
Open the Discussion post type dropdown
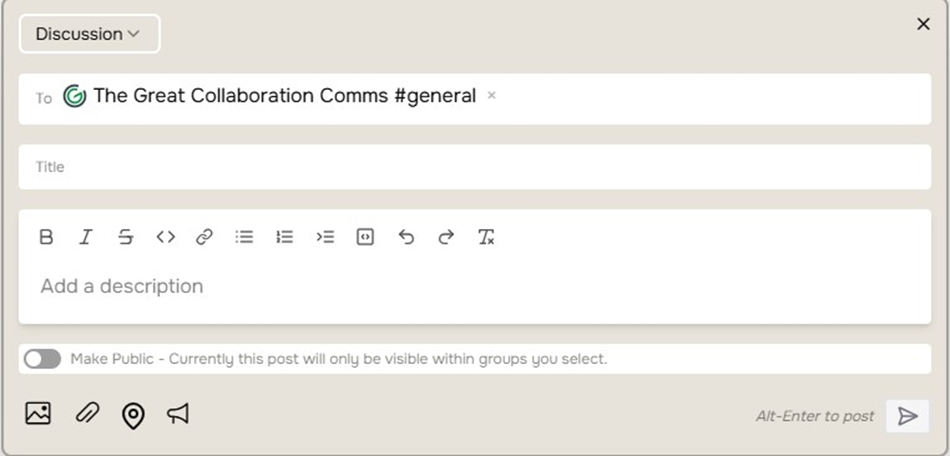[x=88, y=34]
